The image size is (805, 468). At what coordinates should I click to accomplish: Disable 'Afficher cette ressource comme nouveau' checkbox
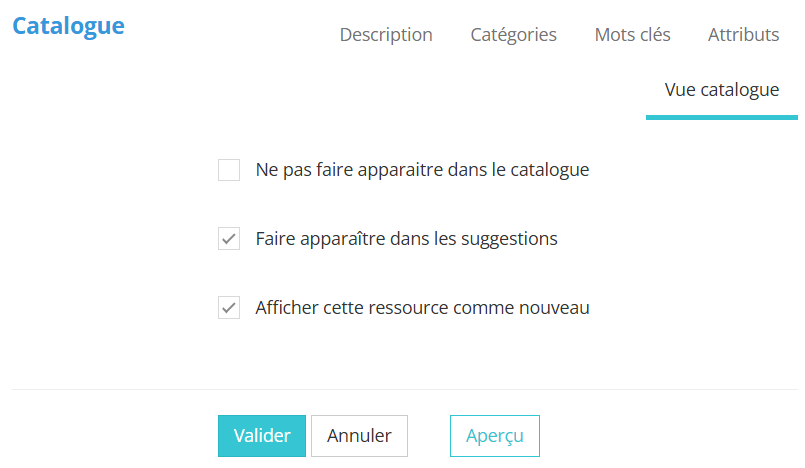tap(229, 308)
